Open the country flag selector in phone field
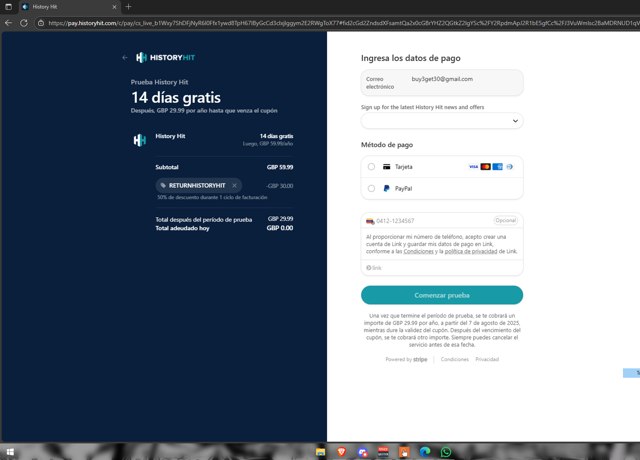Viewport: 640px width, 460px height. coord(370,221)
